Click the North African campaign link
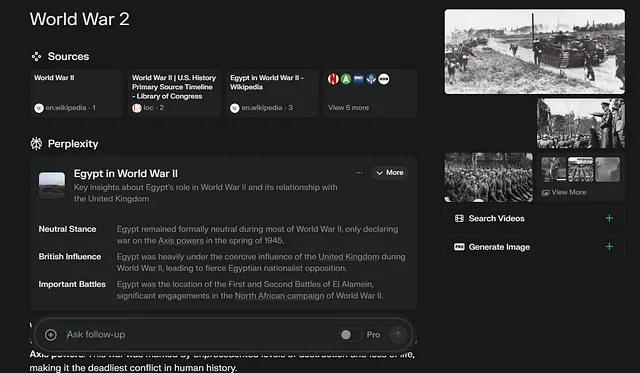 279,295
